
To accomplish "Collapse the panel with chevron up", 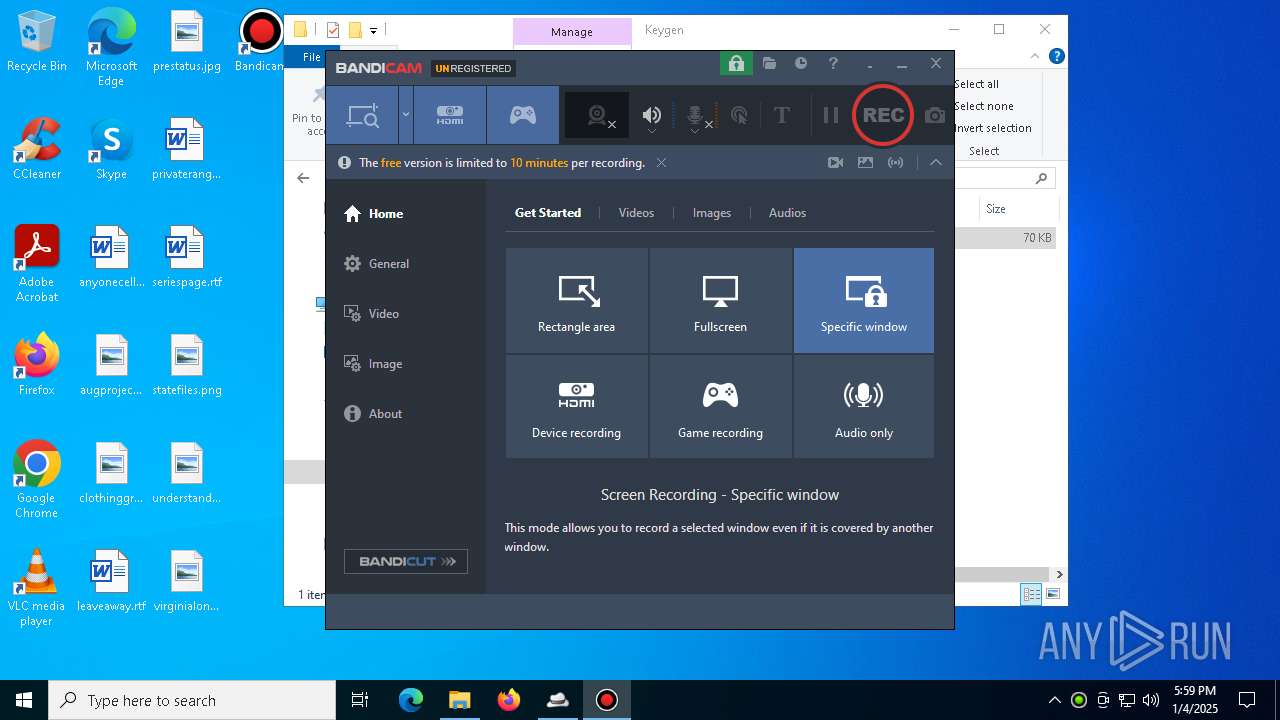I will coord(936,162).
